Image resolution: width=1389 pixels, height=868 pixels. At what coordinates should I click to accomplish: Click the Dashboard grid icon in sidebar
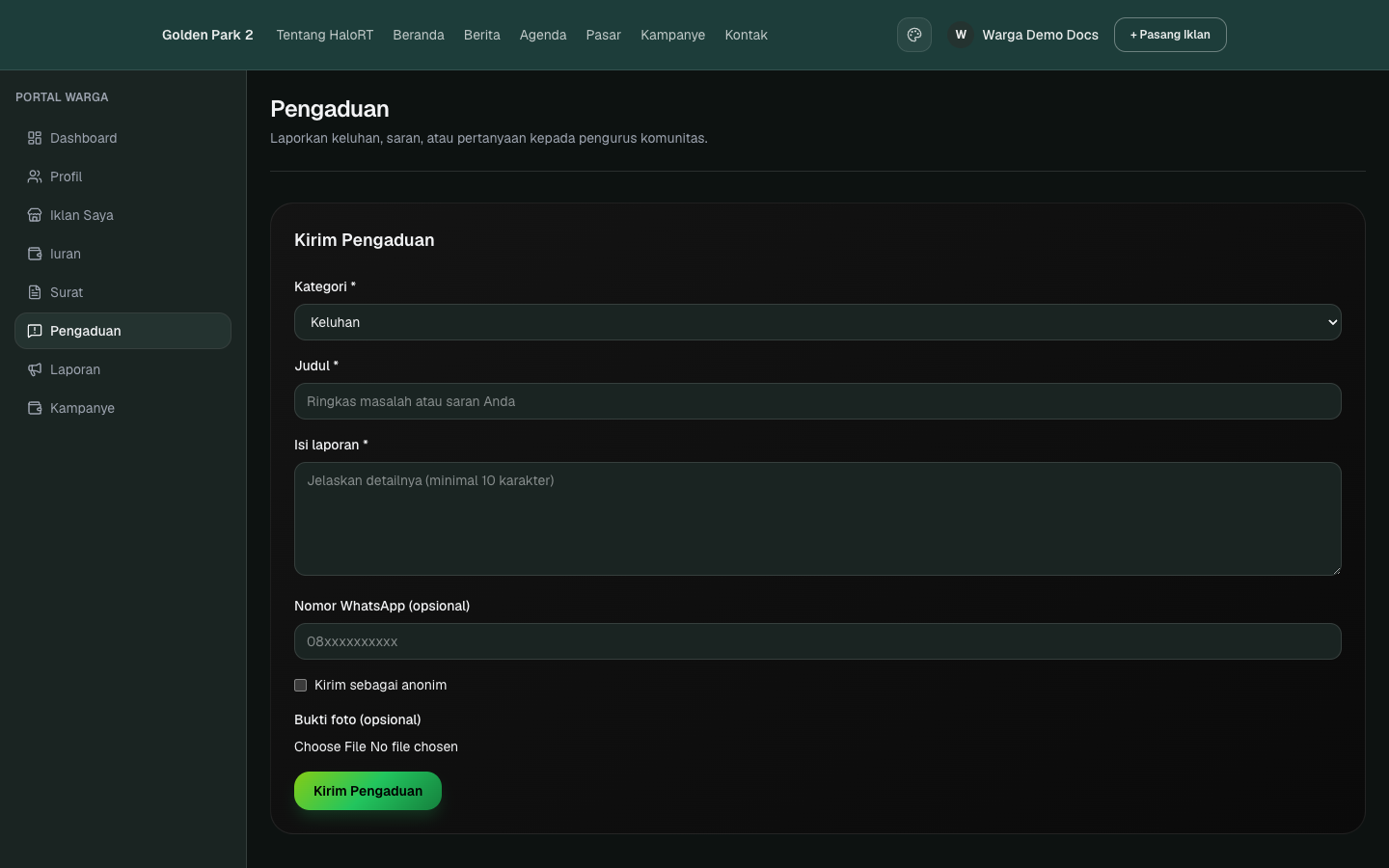click(35, 138)
